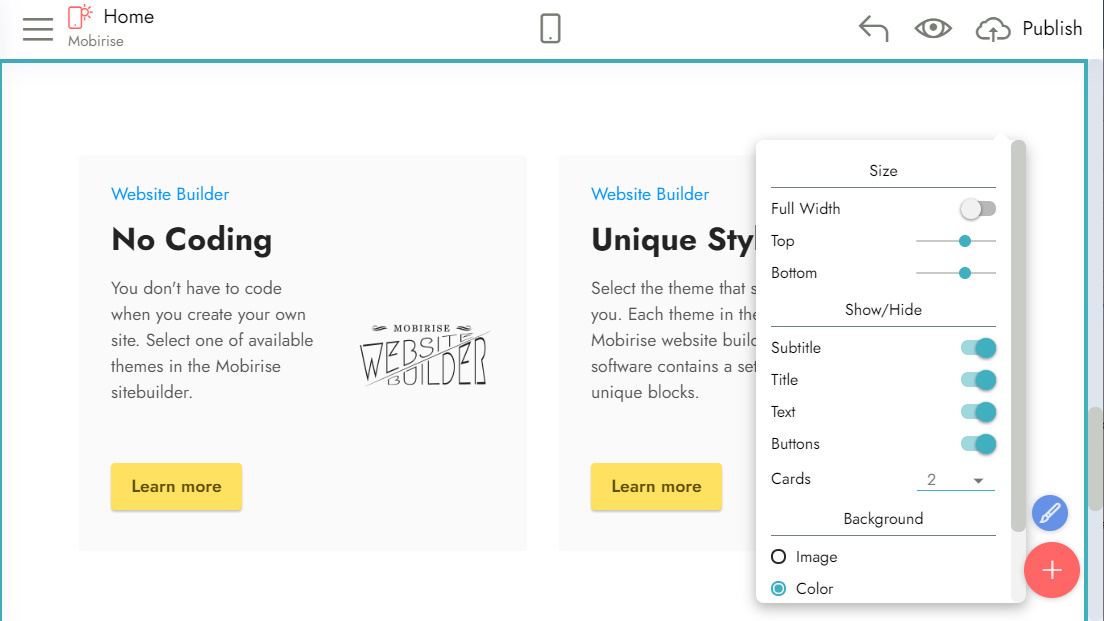Select the No Coding heading
Viewport: 1104px width, 621px height.
coord(192,239)
